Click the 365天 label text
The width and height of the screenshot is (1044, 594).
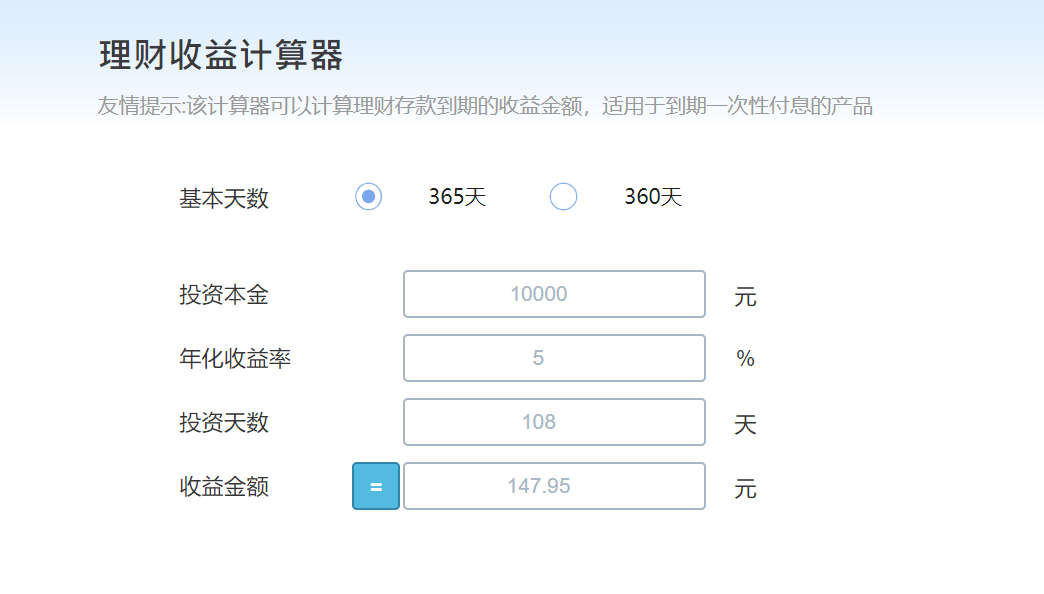(457, 196)
